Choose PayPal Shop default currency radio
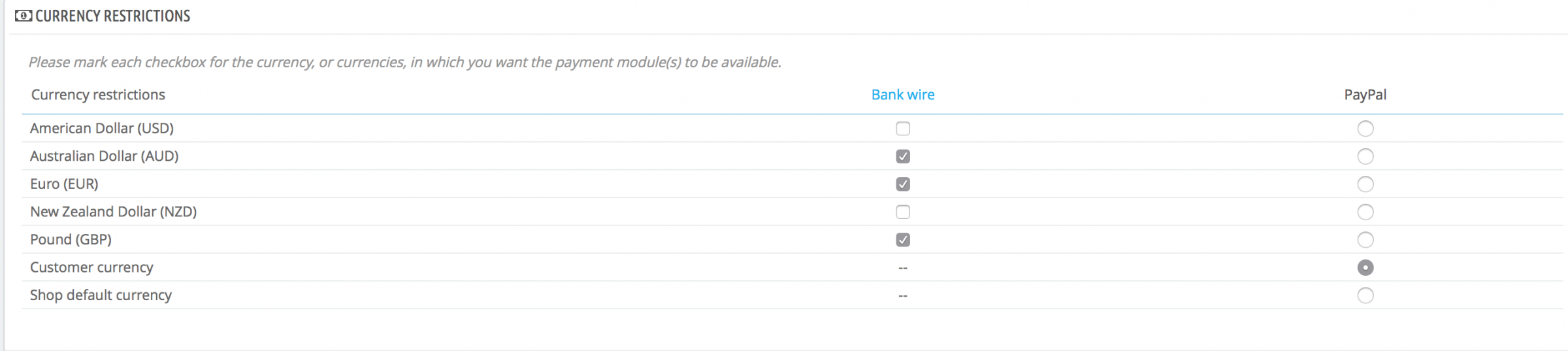 [x=1365, y=295]
